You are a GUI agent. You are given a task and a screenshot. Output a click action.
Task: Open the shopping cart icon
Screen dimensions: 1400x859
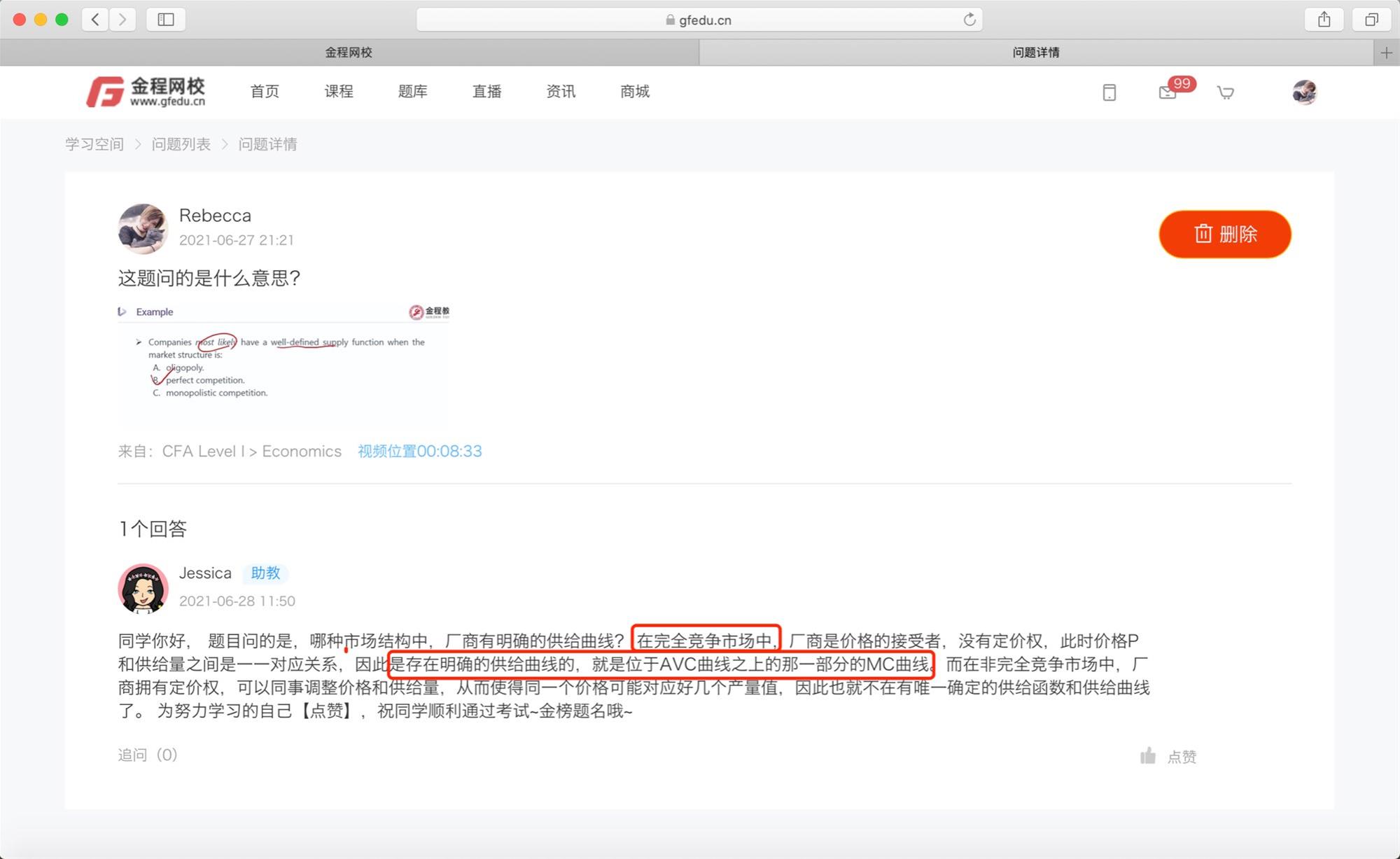tap(1225, 92)
